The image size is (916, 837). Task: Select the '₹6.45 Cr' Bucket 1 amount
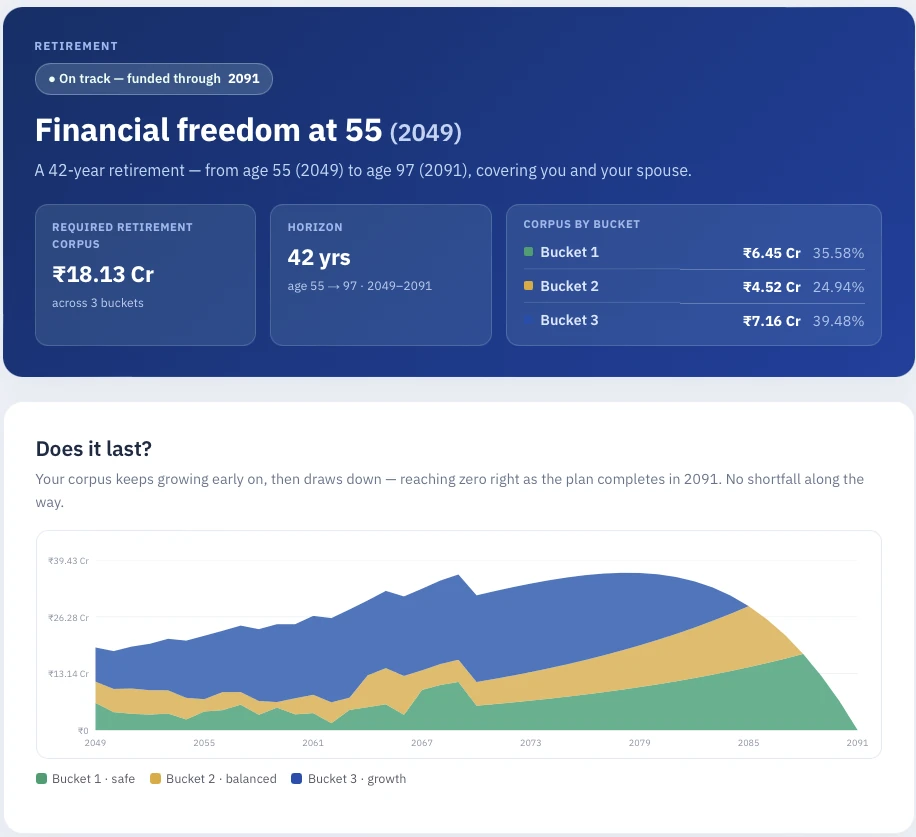click(x=772, y=253)
